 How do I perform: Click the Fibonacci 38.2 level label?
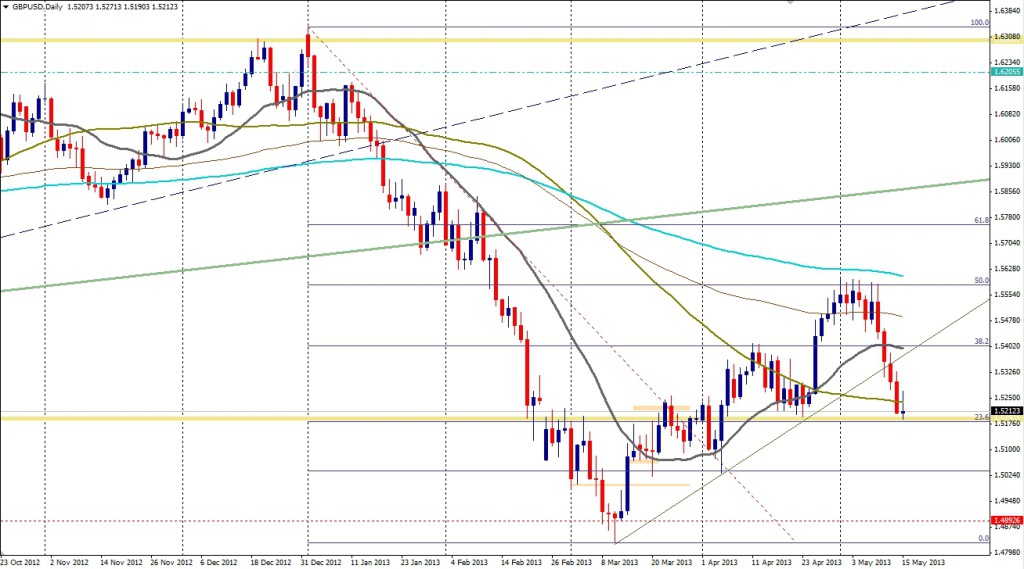[x=981, y=342]
